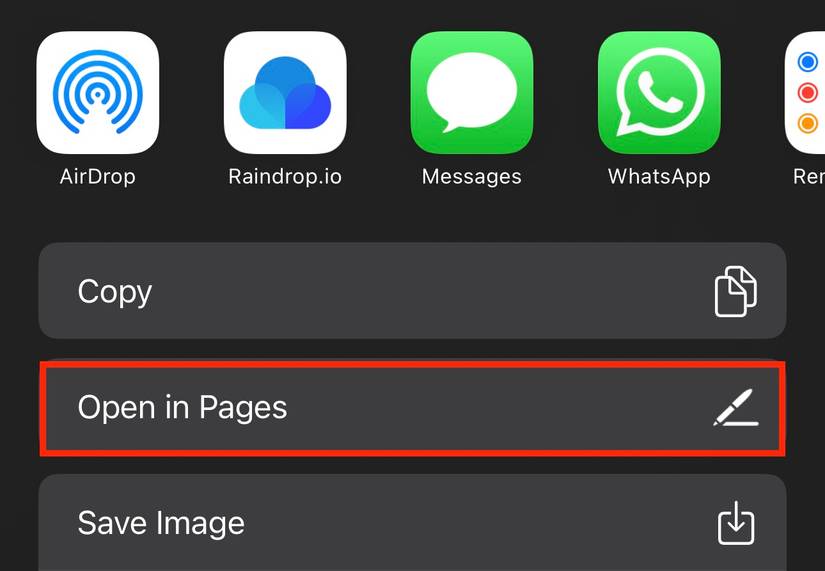Choose the WhatsApp phone-bubble icon
The width and height of the screenshot is (825, 571).
click(659, 93)
